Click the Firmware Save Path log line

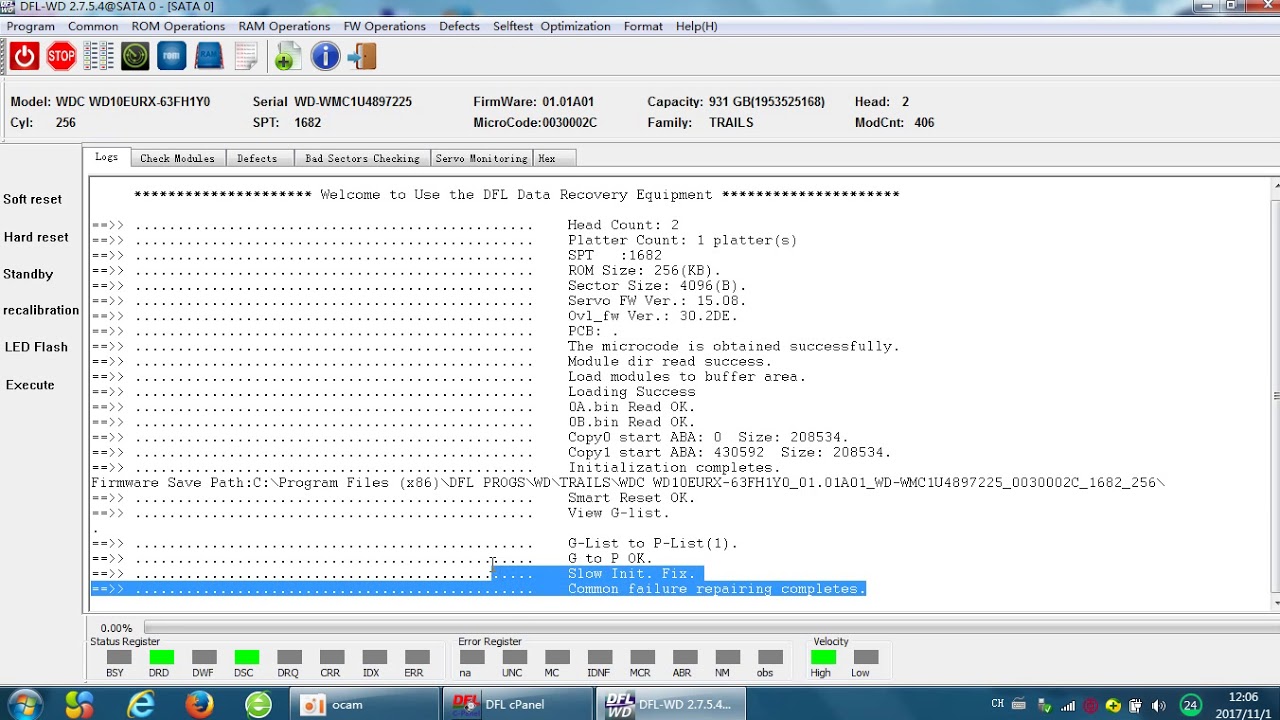click(628, 483)
